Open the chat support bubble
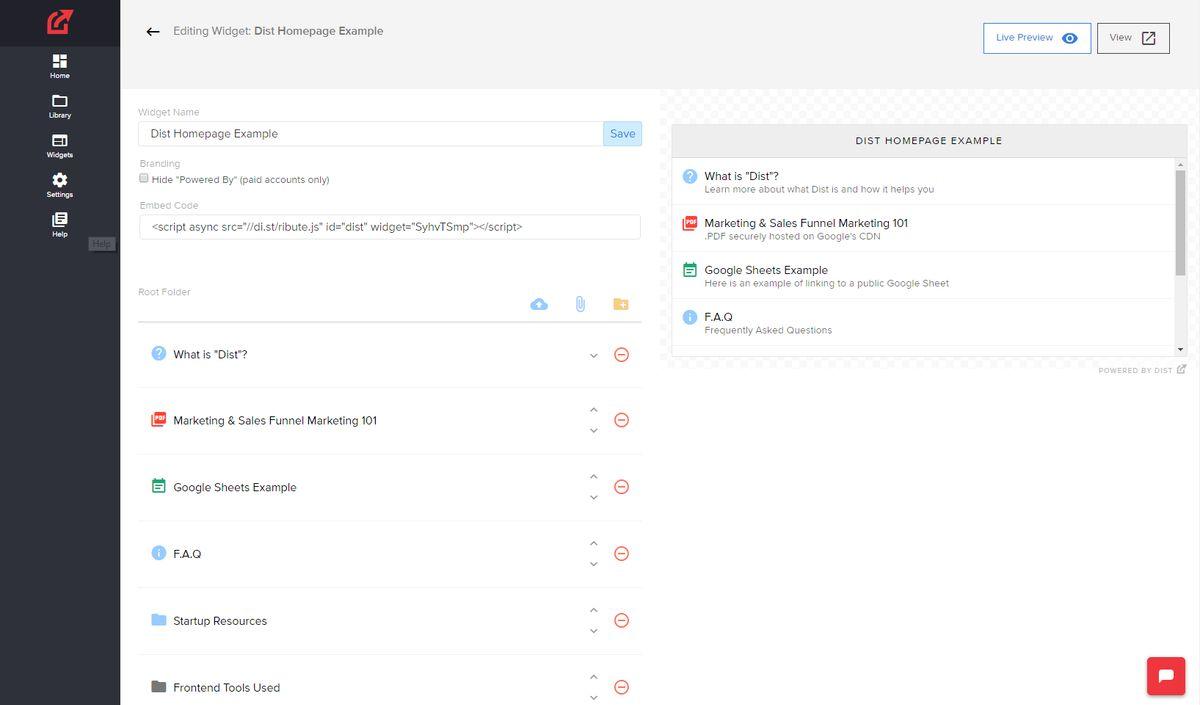 (x=1165, y=676)
